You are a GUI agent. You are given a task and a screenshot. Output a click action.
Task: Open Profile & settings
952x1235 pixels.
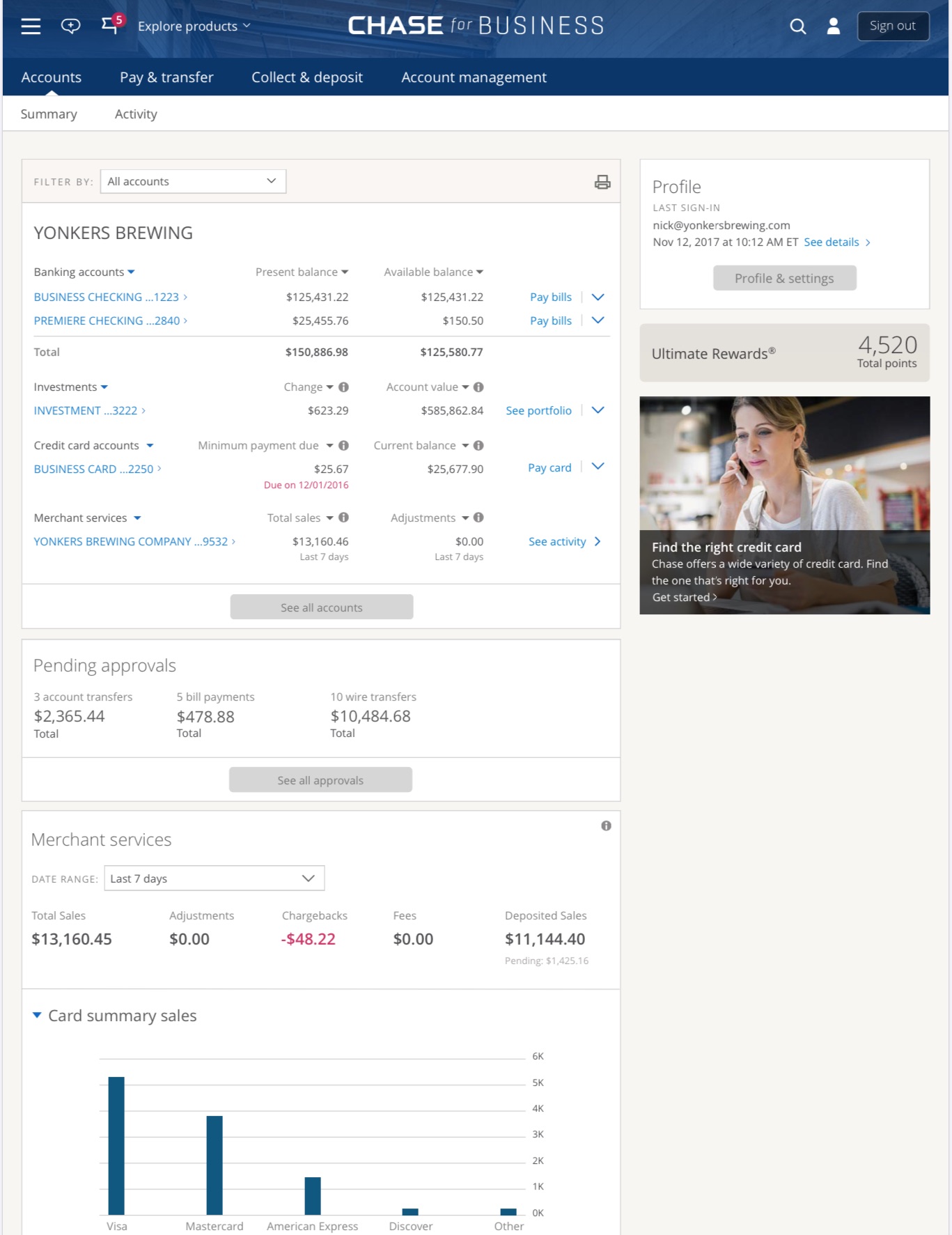click(784, 278)
